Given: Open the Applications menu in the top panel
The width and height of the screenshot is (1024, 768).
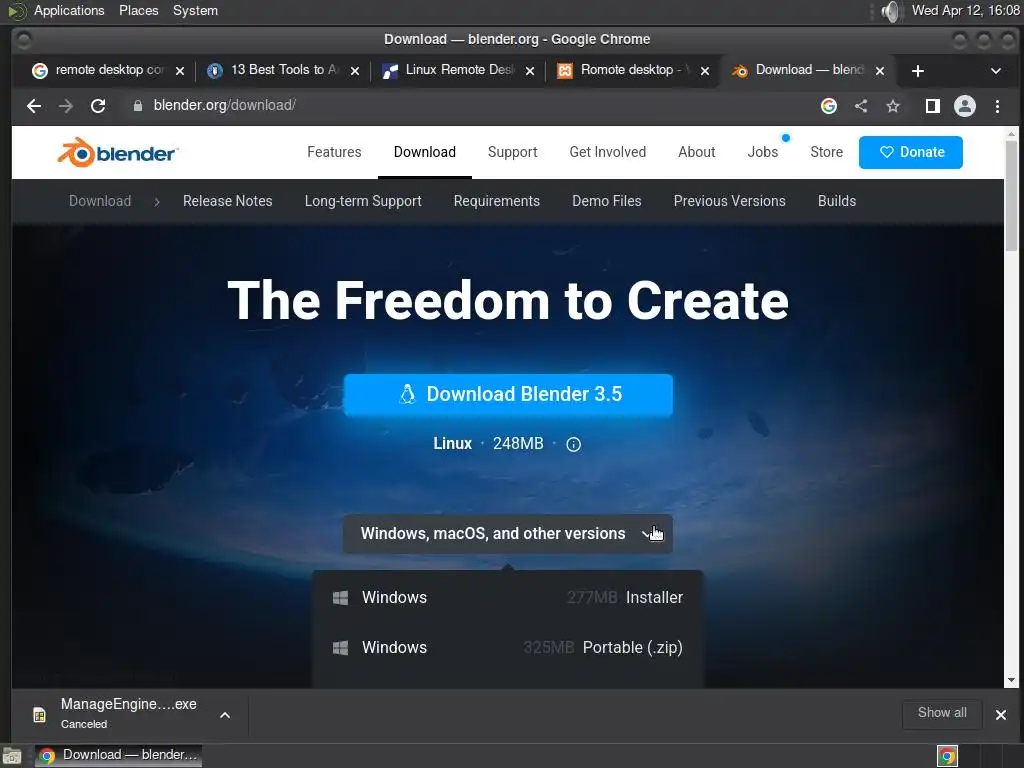Looking at the screenshot, I should [x=69, y=11].
